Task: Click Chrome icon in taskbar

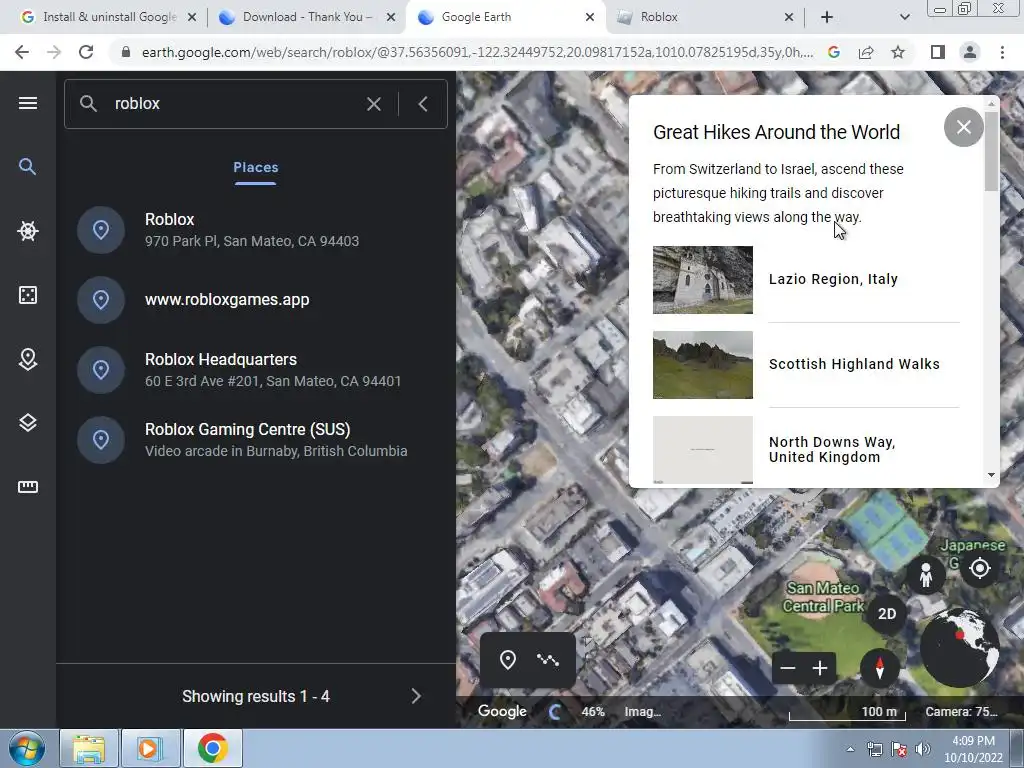Action: [212, 748]
